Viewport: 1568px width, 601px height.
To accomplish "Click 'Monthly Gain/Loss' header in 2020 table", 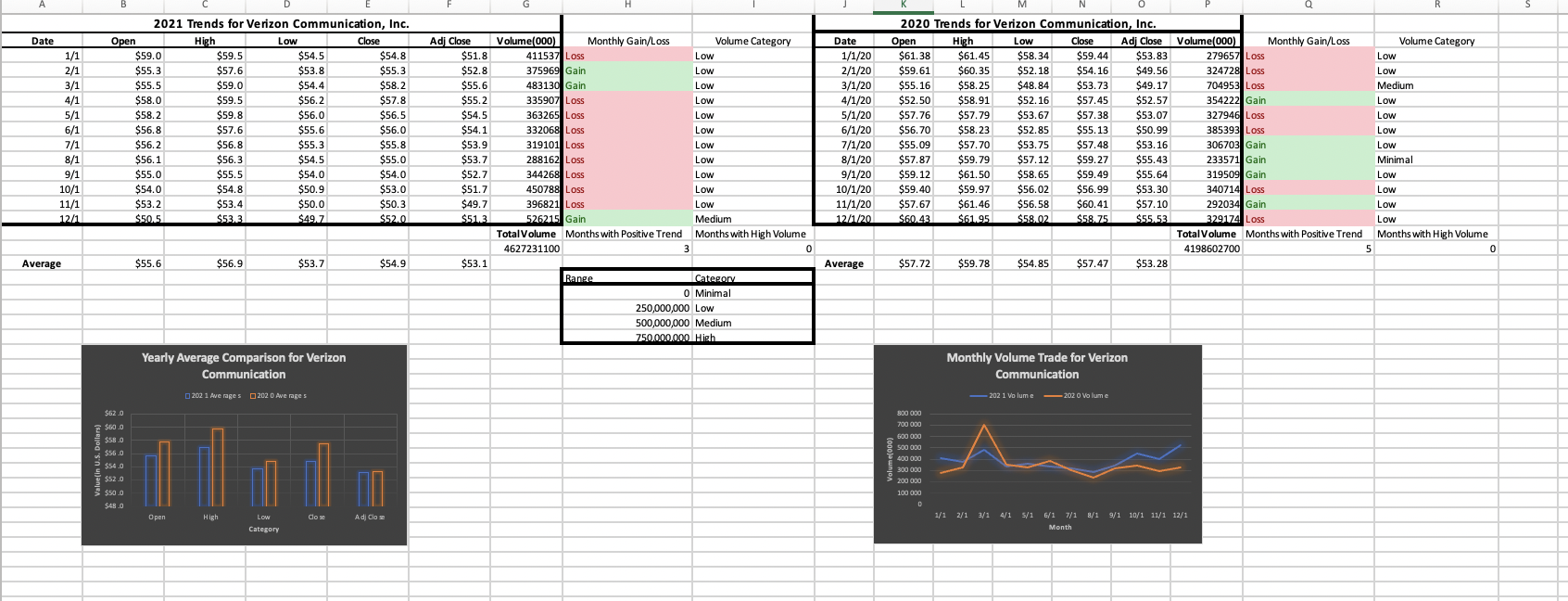I will (x=1308, y=41).
